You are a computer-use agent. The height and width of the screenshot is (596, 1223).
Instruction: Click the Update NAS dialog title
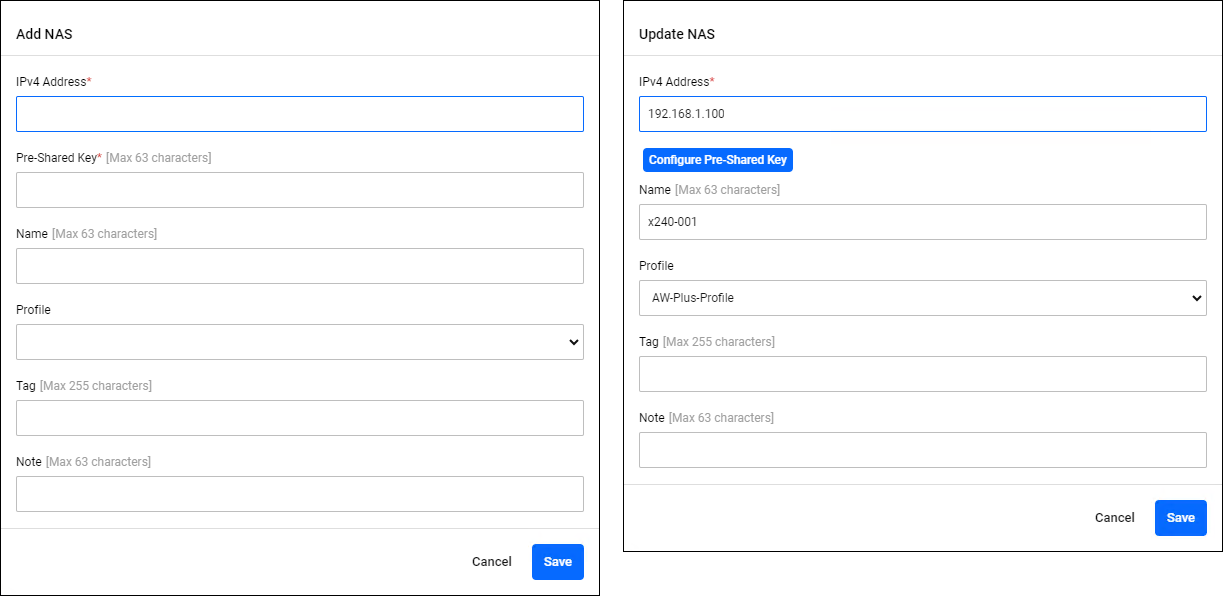click(x=676, y=34)
